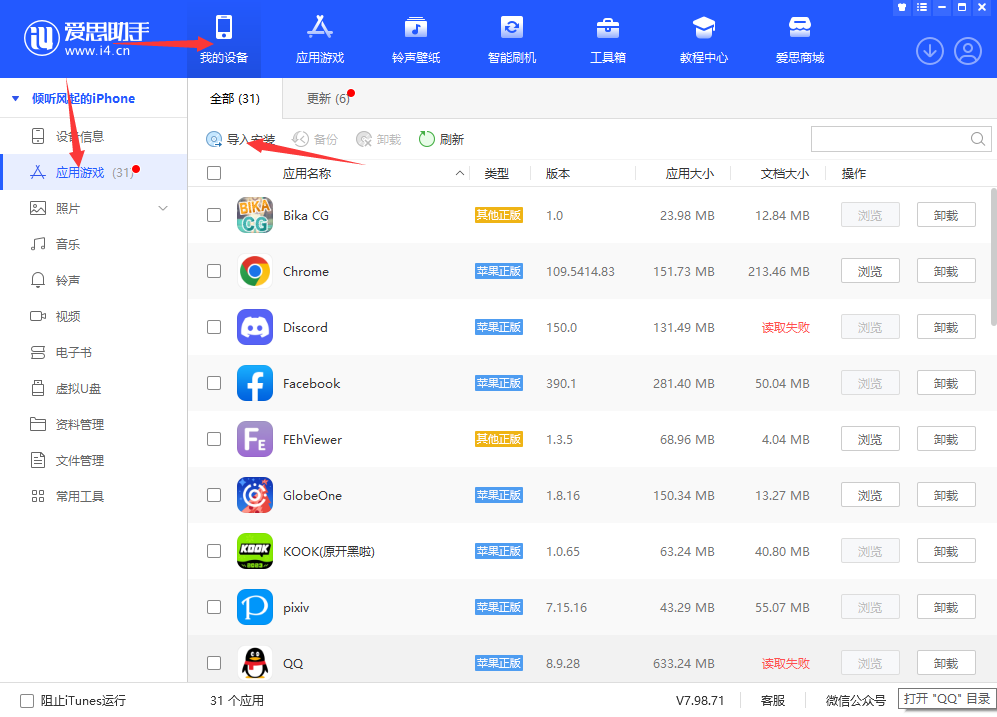Check the checkbox next to Chrome

point(214,270)
